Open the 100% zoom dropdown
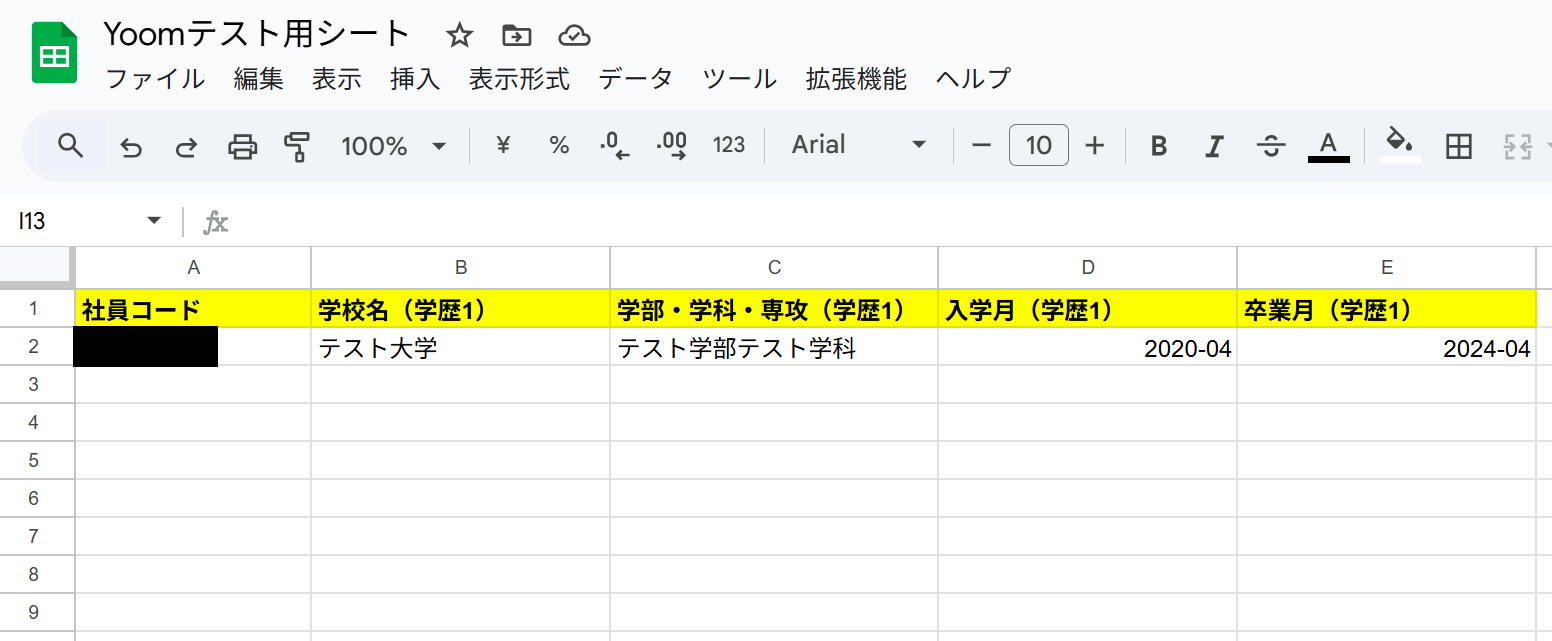This screenshot has height=641, width=1552. (x=393, y=146)
